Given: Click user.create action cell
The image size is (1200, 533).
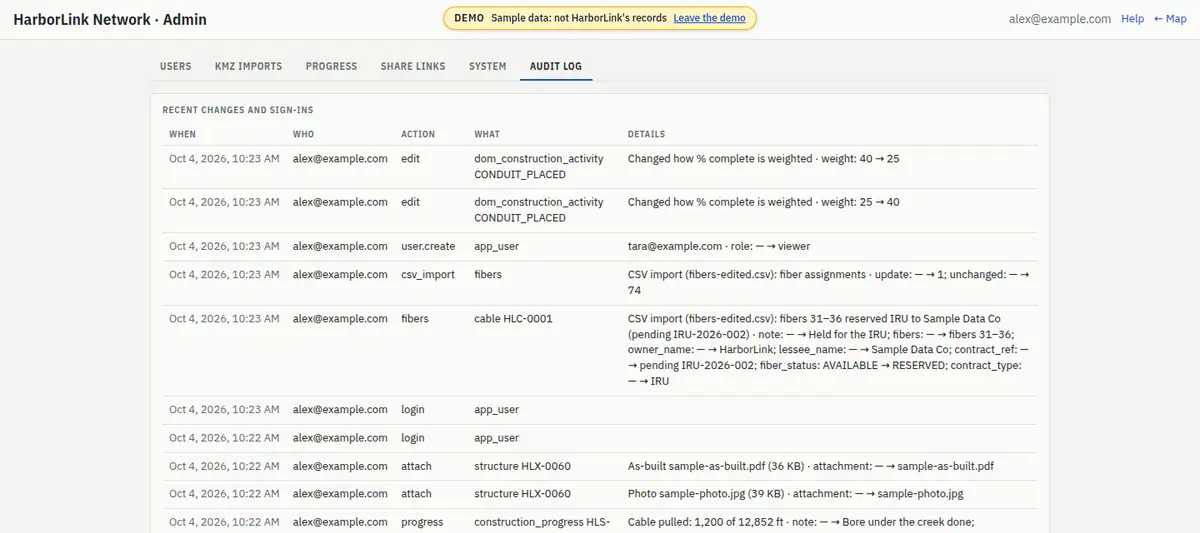Looking at the screenshot, I should click(428, 246).
